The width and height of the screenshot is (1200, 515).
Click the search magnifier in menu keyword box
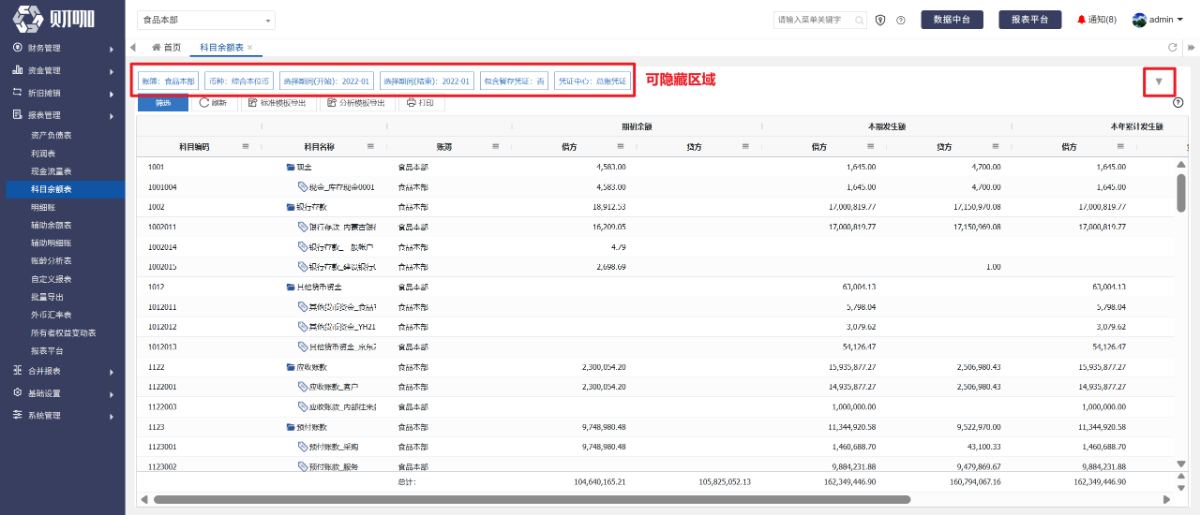click(861, 20)
